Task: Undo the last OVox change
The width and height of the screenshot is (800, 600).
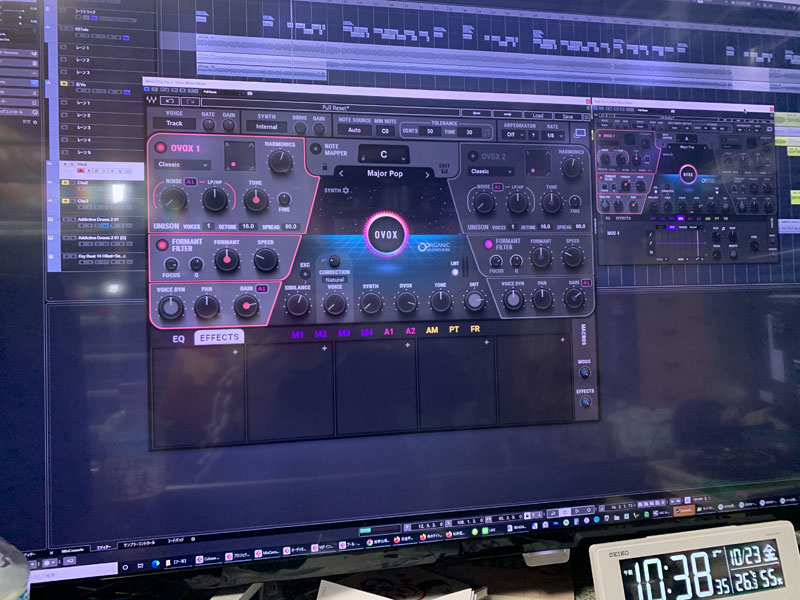Action: (x=169, y=101)
